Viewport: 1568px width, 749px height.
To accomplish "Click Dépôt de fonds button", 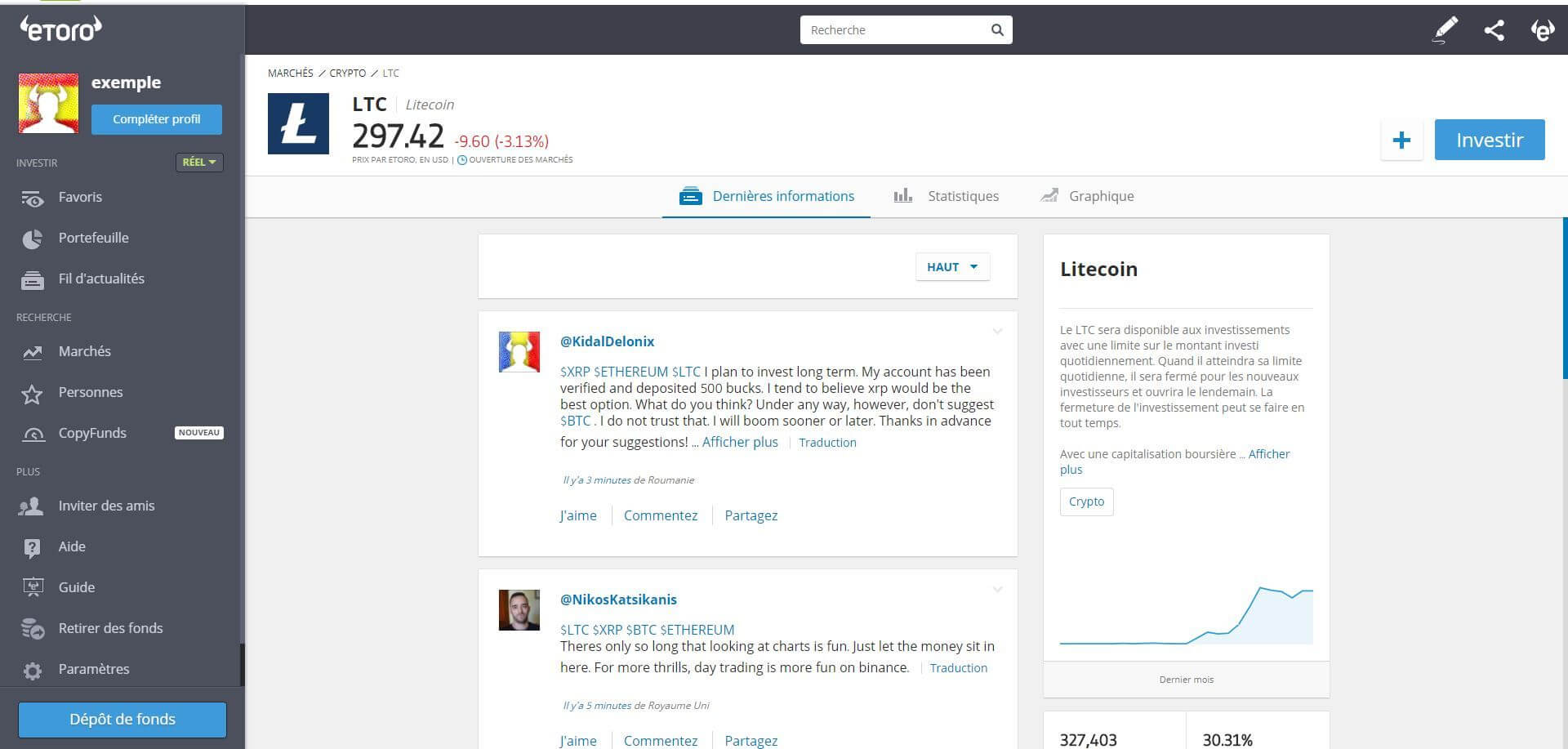I will [122, 720].
